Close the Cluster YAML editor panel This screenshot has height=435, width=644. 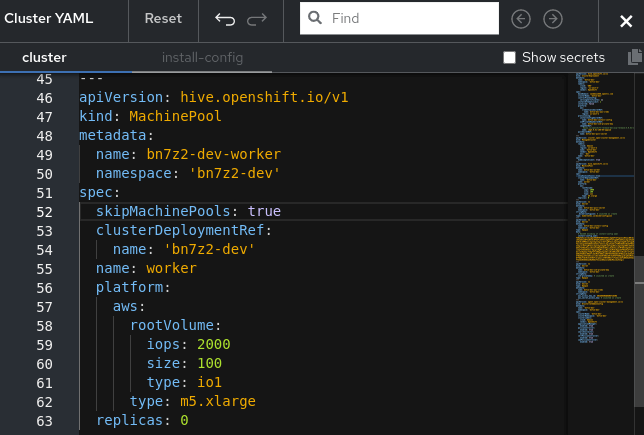[x=626, y=20]
